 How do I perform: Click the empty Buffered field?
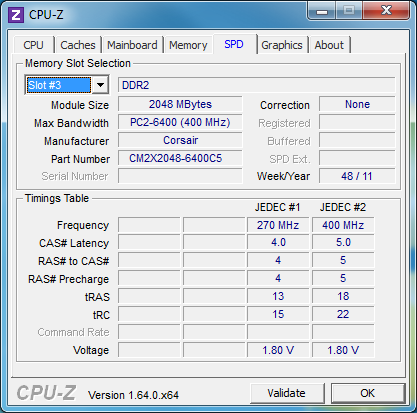[x=357, y=140]
